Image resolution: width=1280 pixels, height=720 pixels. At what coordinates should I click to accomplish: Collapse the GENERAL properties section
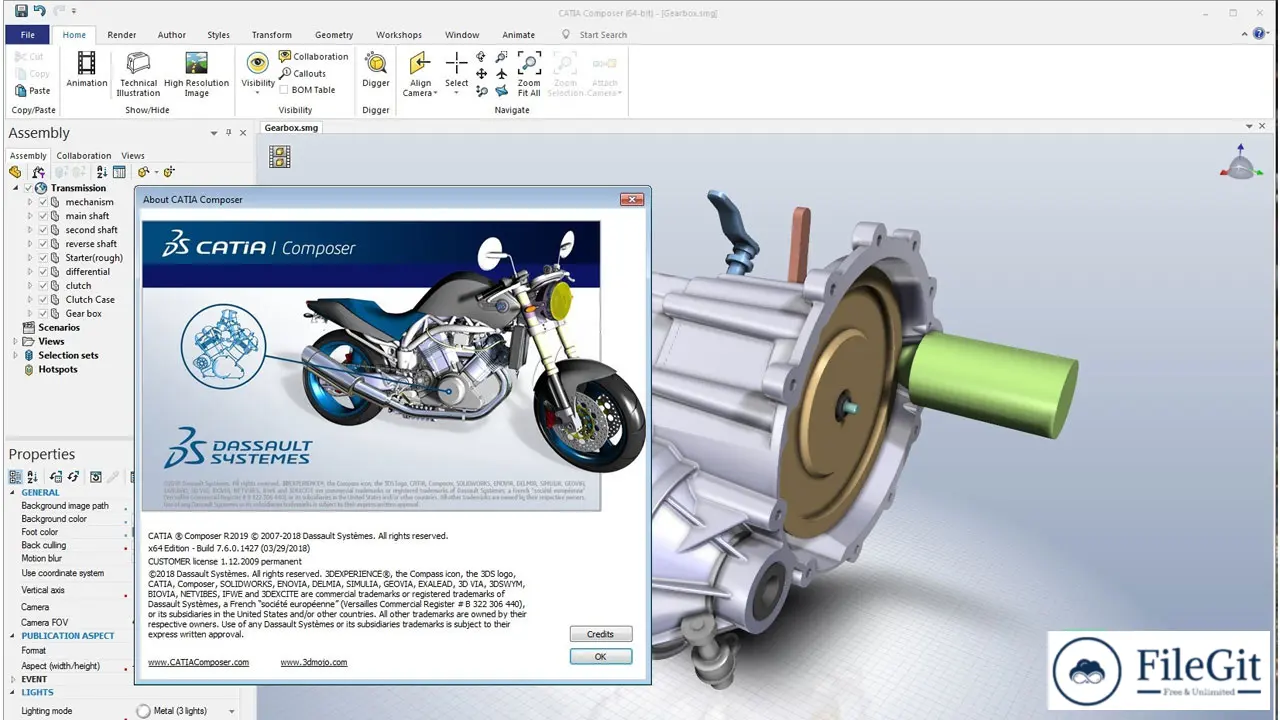(x=14, y=492)
